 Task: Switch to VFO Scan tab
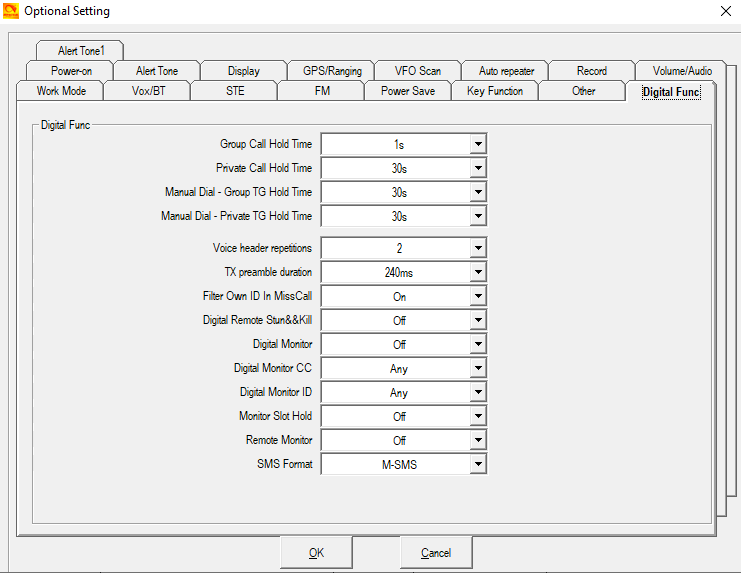418,71
